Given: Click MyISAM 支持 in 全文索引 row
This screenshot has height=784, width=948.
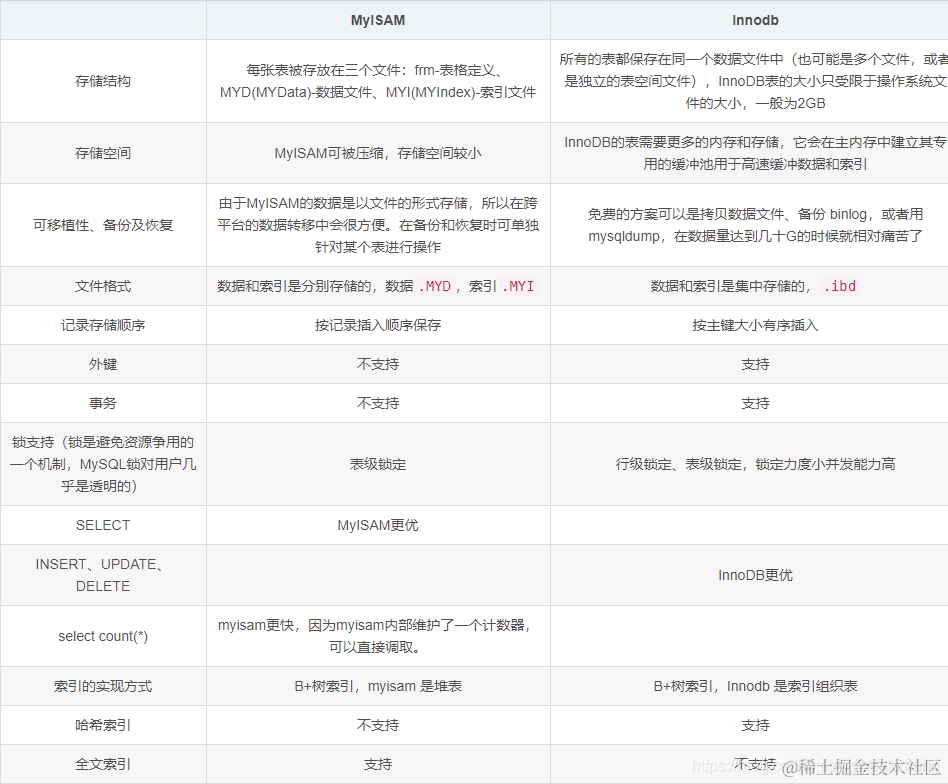Looking at the screenshot, I should click(378, 764).
